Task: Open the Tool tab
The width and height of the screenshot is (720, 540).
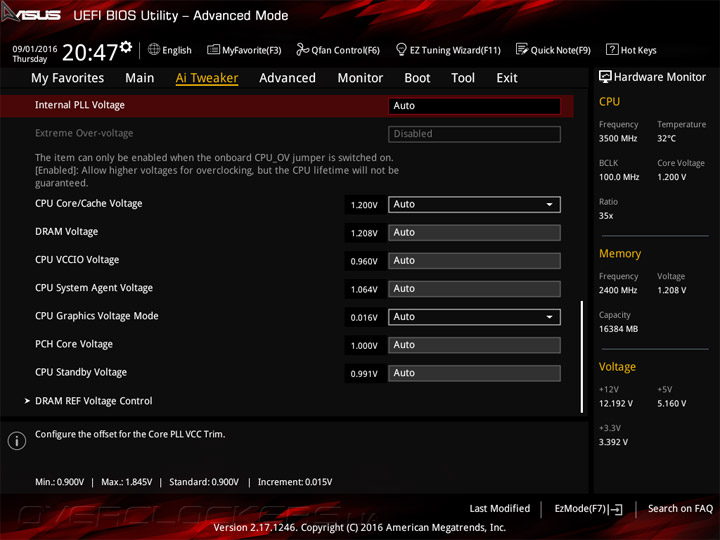Action: 463,78
